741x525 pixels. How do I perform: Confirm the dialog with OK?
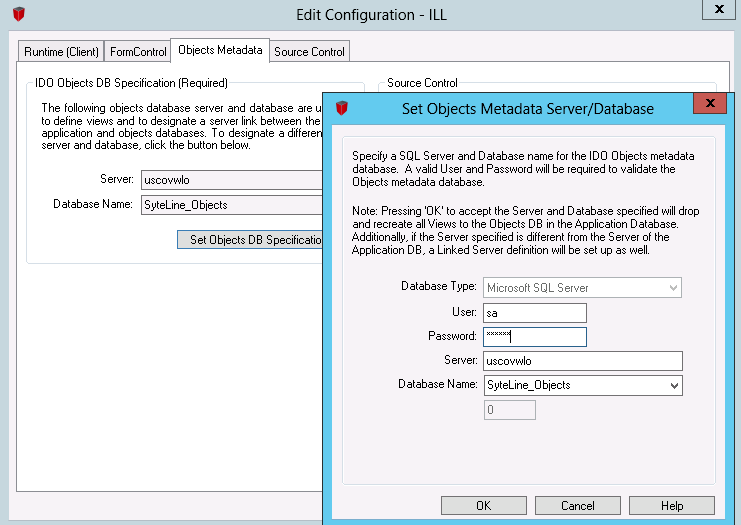point(483,506)
